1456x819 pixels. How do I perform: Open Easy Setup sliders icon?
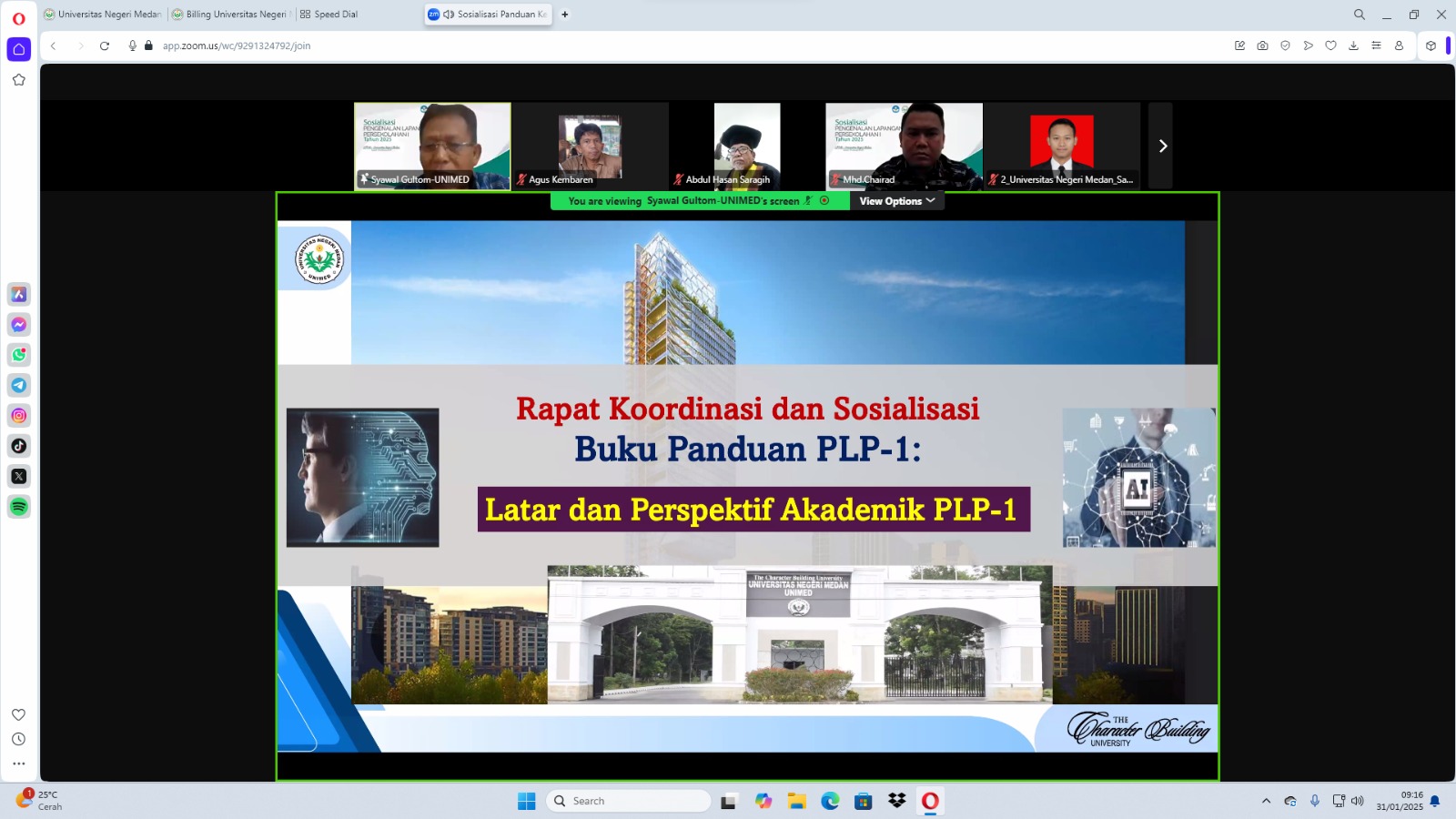[x=1376, y=45]
